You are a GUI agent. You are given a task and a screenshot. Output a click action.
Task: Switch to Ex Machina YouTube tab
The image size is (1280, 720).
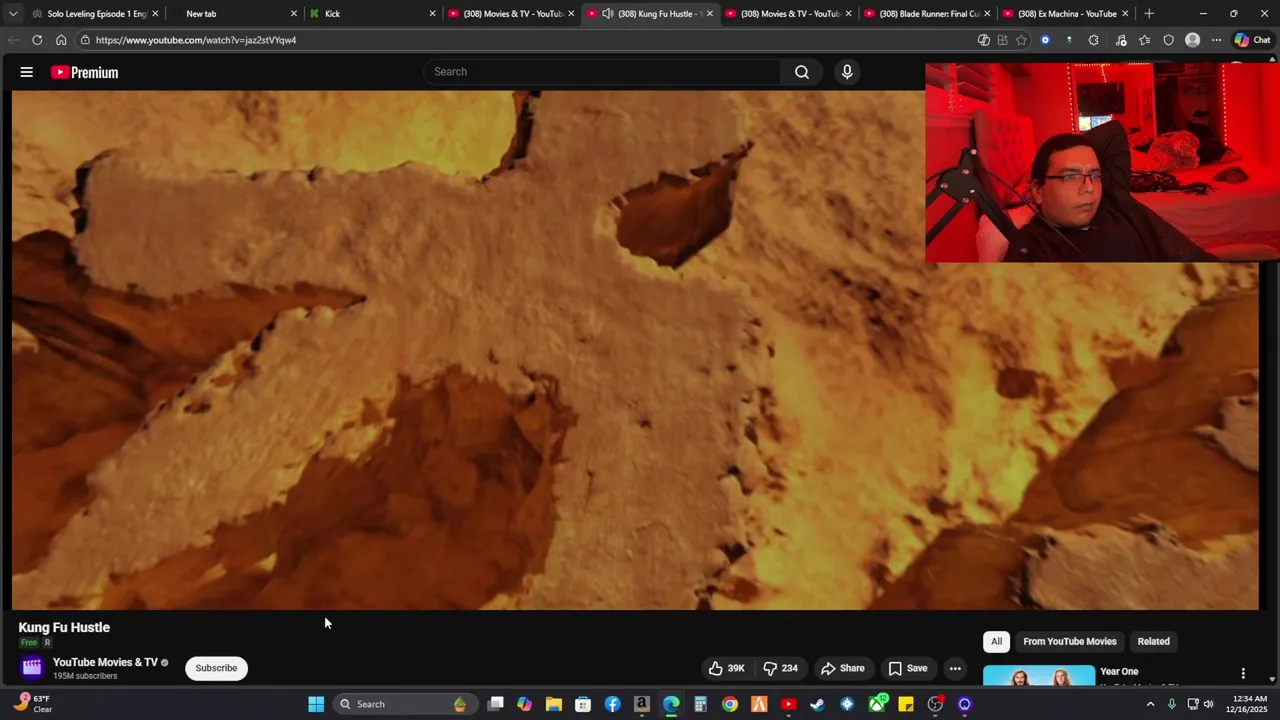click(x=1066, y=14)
